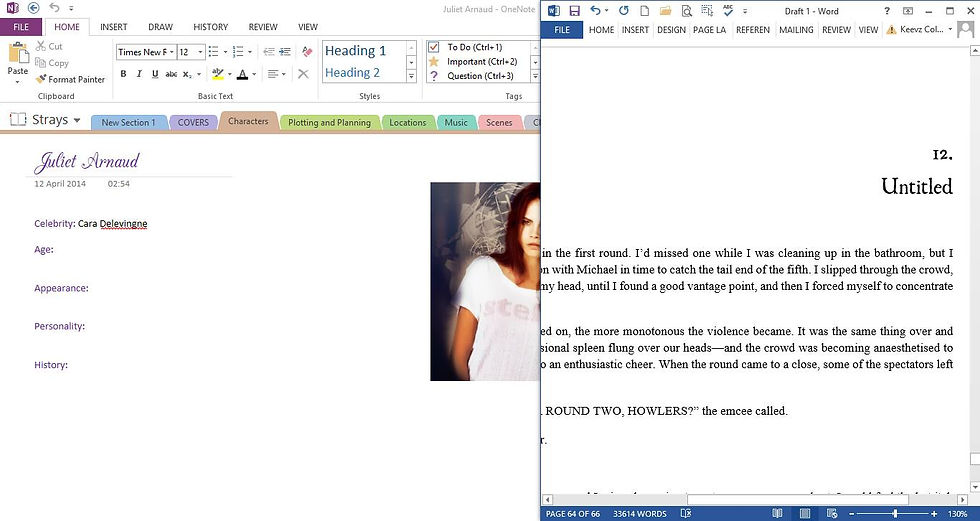
Task: Click the Copy button in OneNote
Action: point(52,62)
